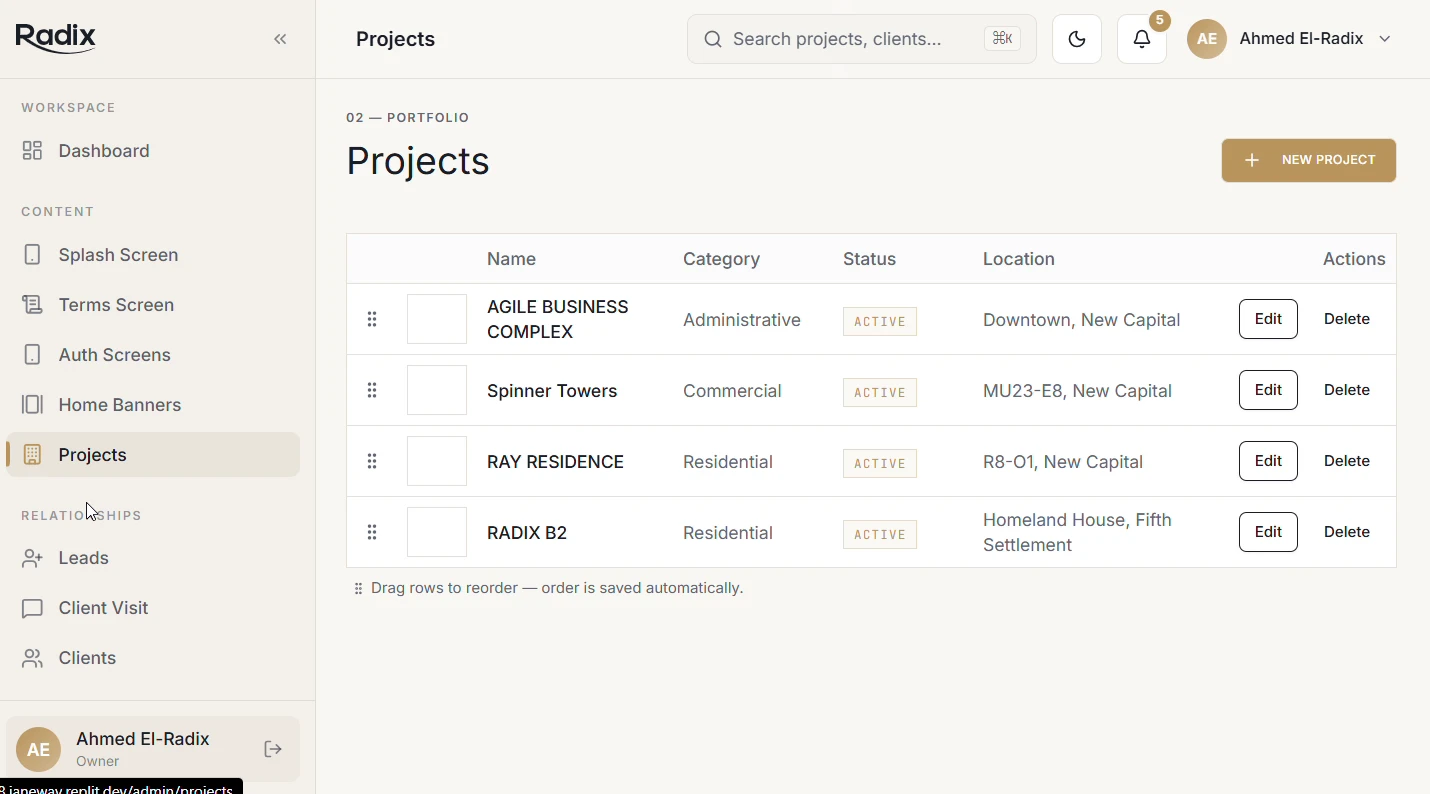Collapse the sidebar with the double chevron
Viewport: 1430px width, 794px height.
[x=281, y=39]
